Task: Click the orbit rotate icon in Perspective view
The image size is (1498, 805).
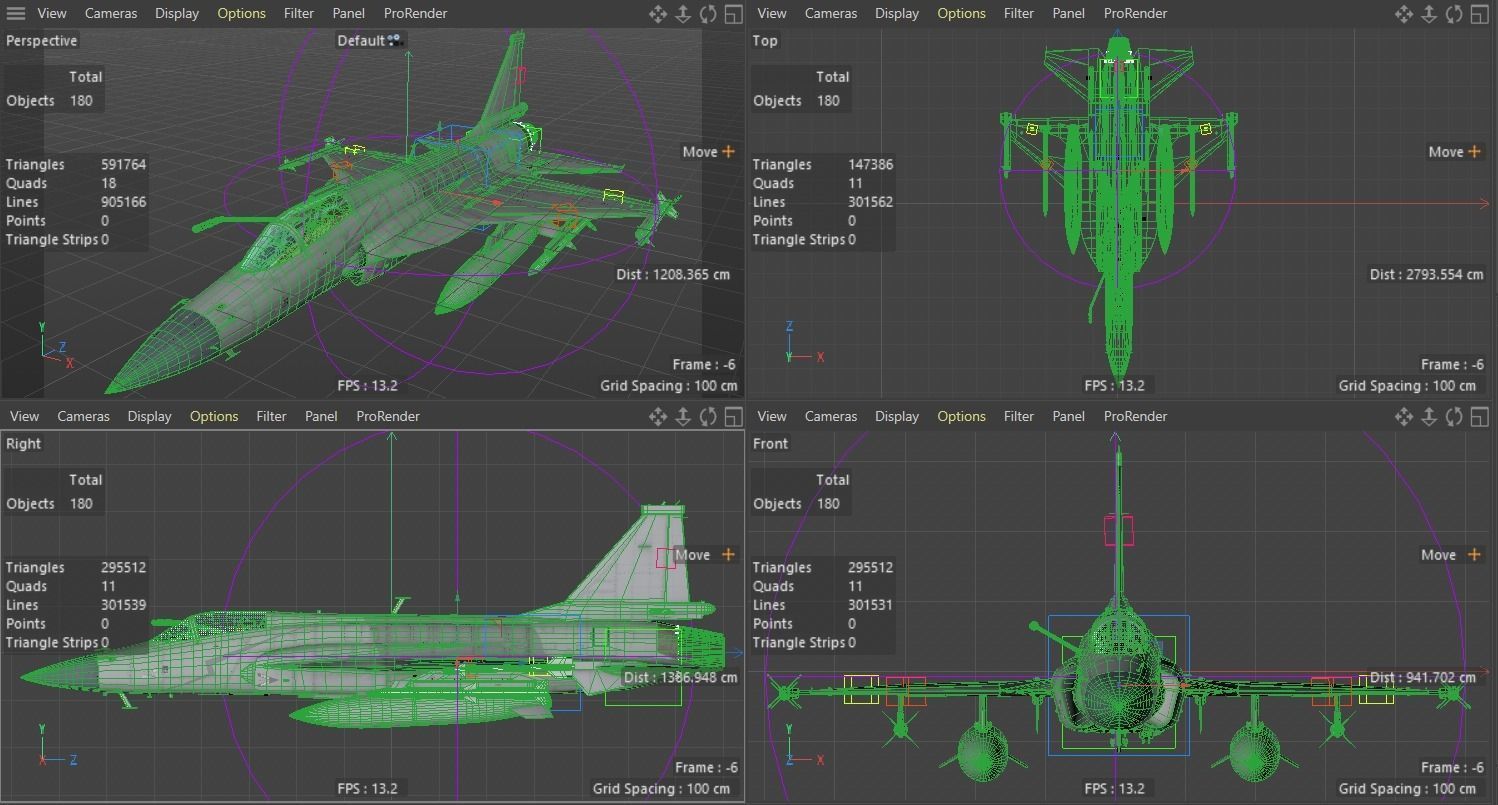Action: (708, 13)
